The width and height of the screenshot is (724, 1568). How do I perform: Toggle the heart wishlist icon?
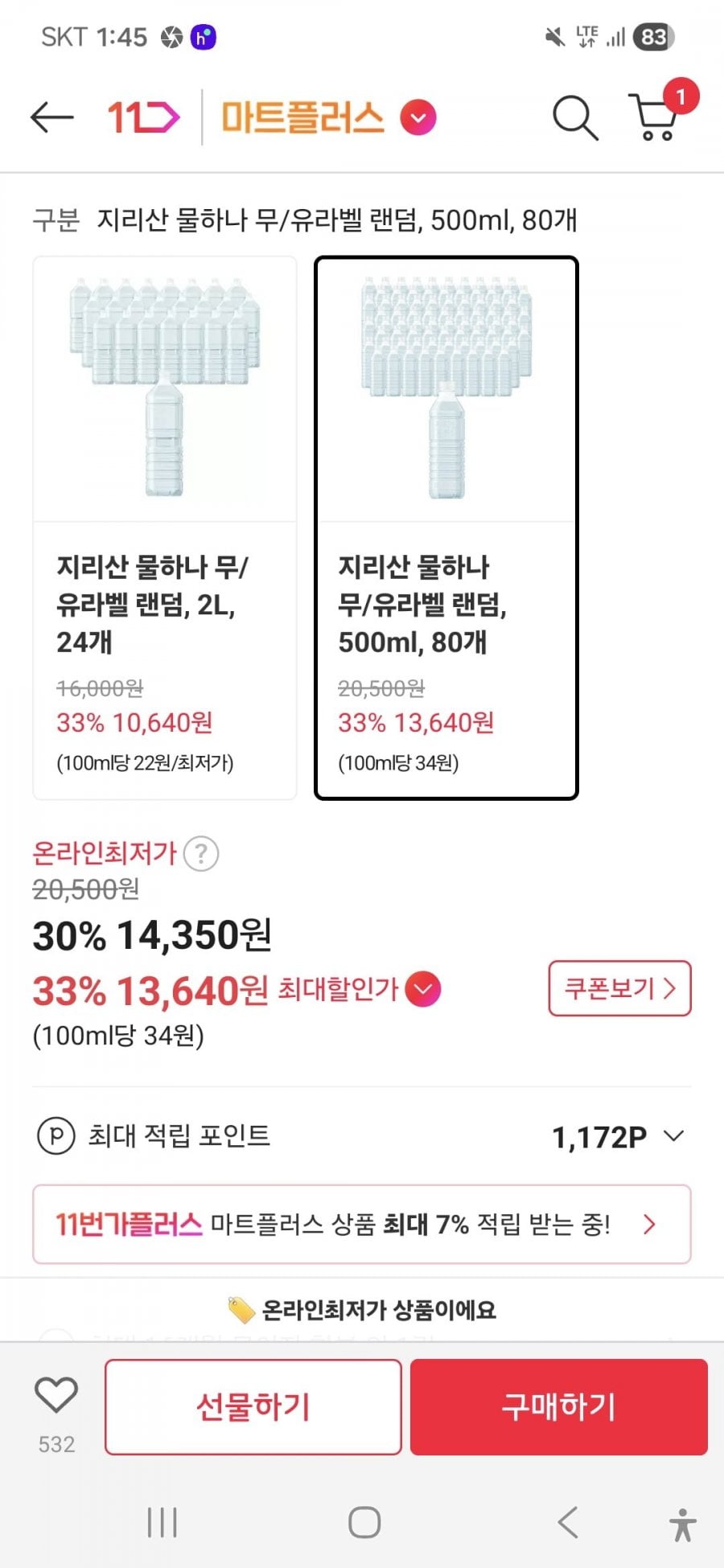(x=56, y=1395)
